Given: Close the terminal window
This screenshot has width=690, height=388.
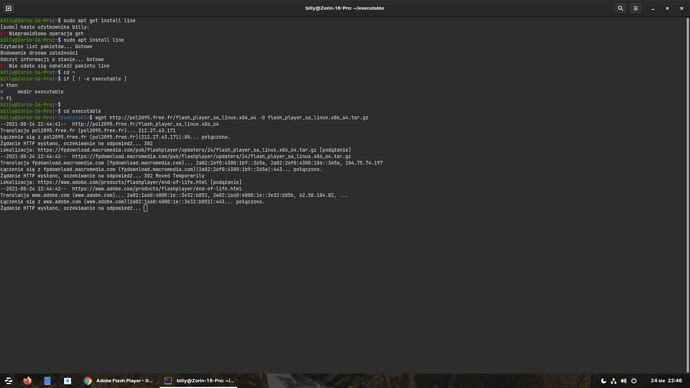Looking at the screenshot, I should (681, 8).
